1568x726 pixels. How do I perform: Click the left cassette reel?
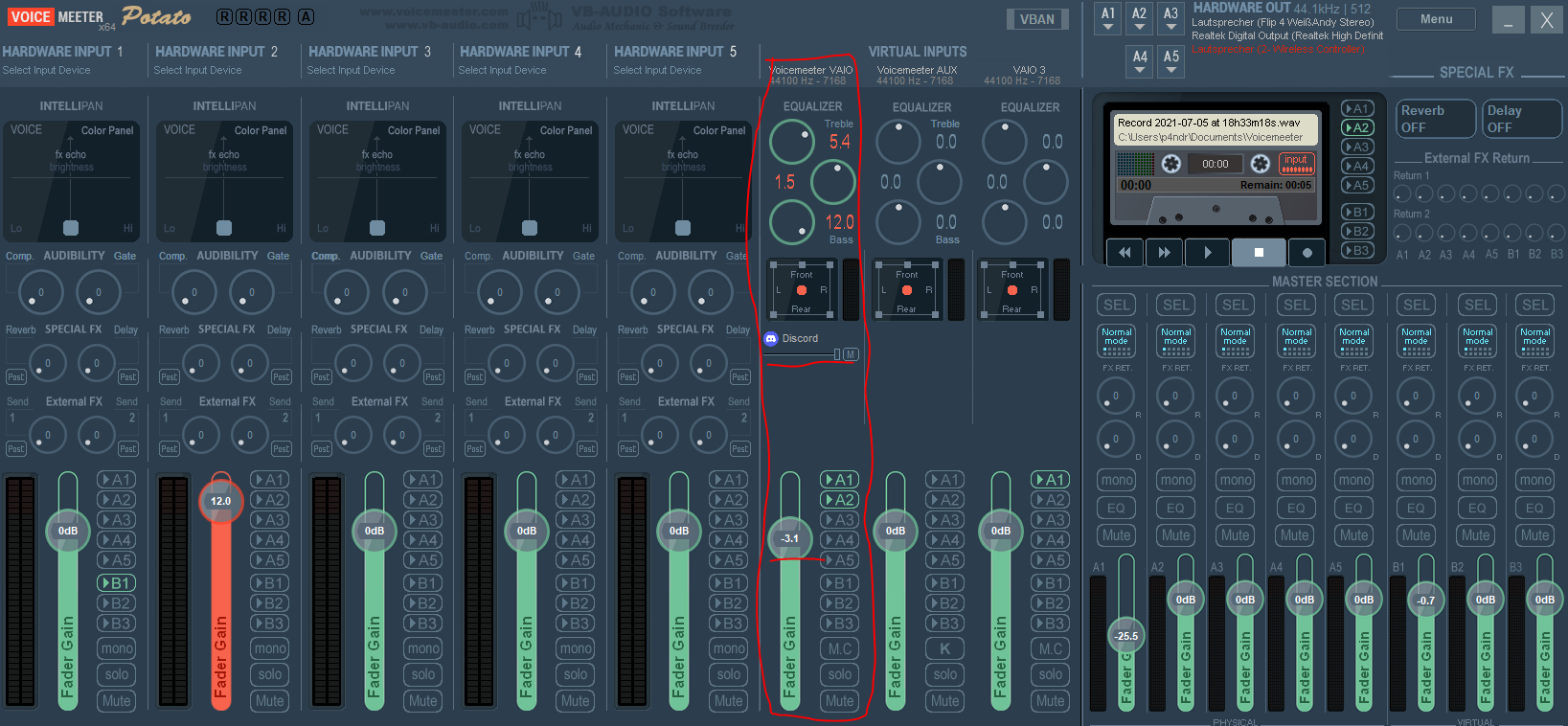(1170, 164)
